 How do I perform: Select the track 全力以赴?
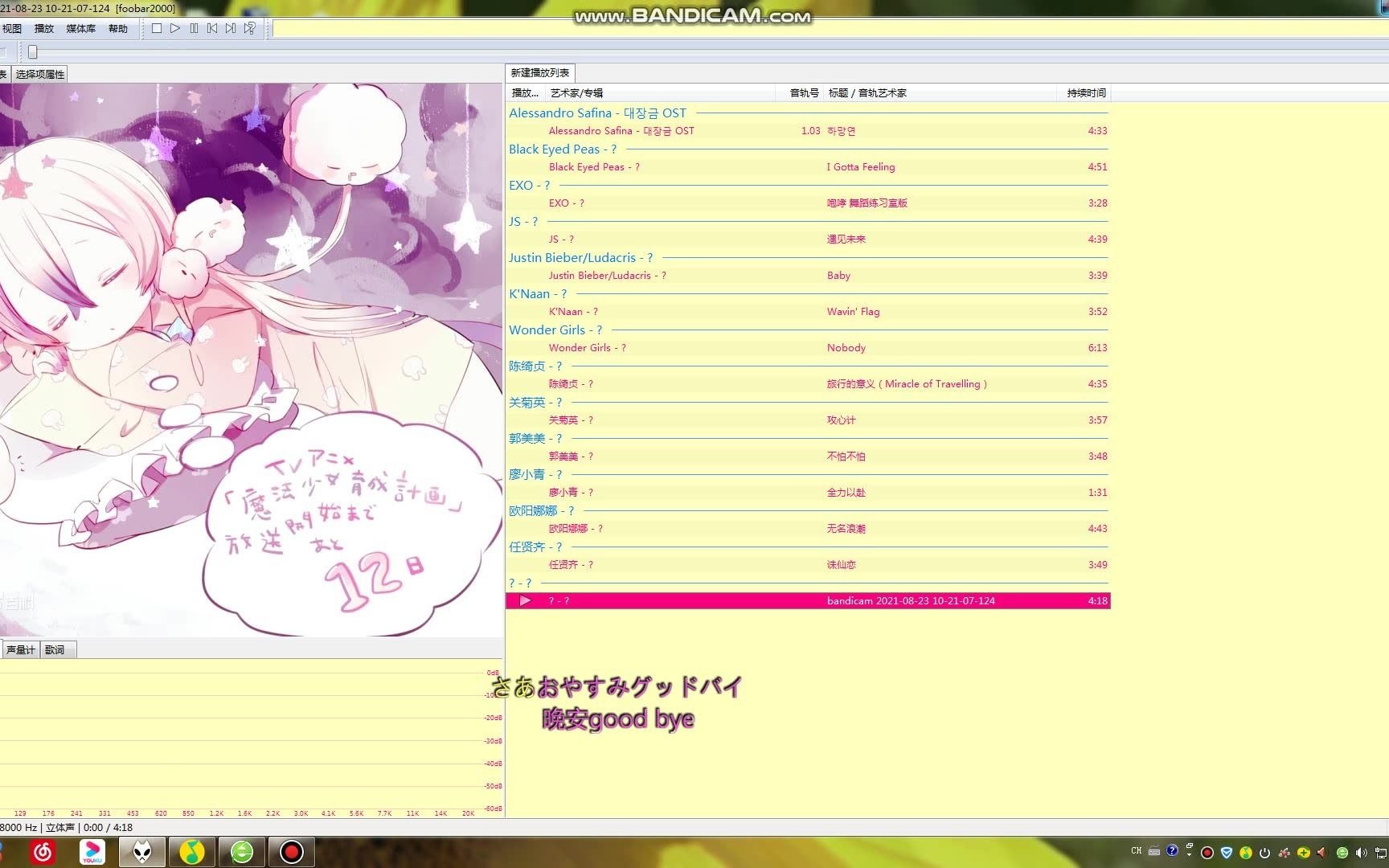(846, 492)
